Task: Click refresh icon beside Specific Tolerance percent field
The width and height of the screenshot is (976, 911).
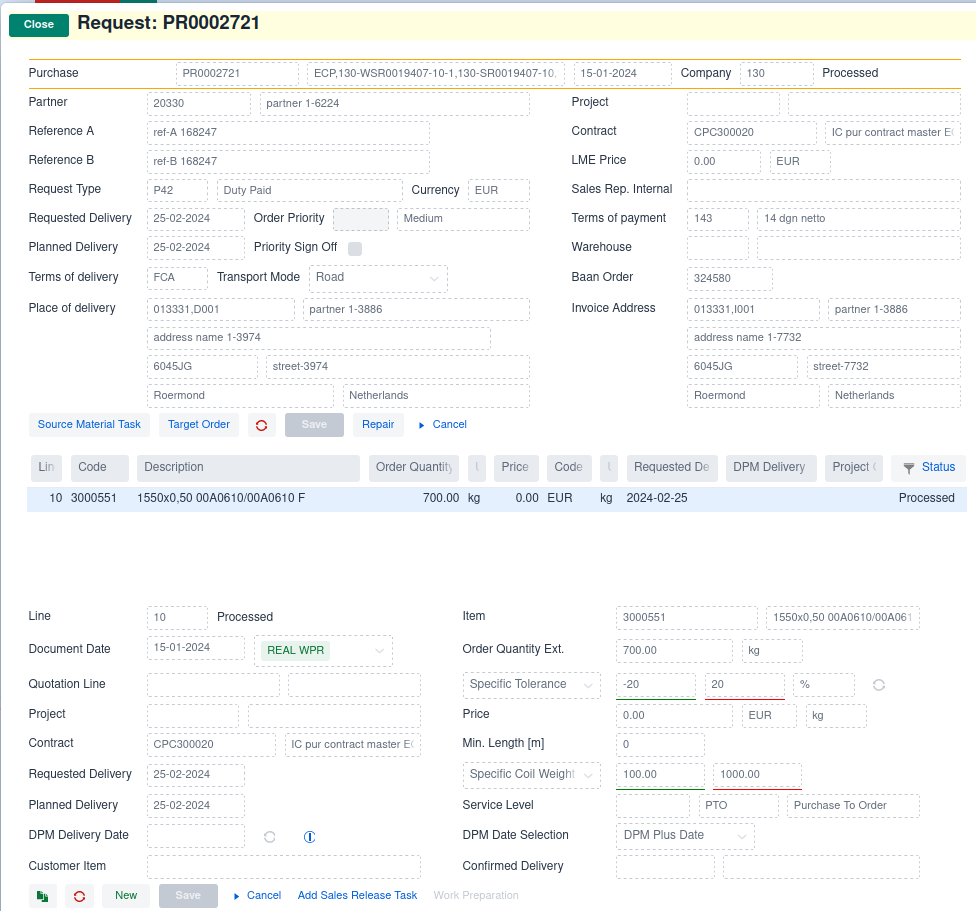Action: click(x=879, y=685)
